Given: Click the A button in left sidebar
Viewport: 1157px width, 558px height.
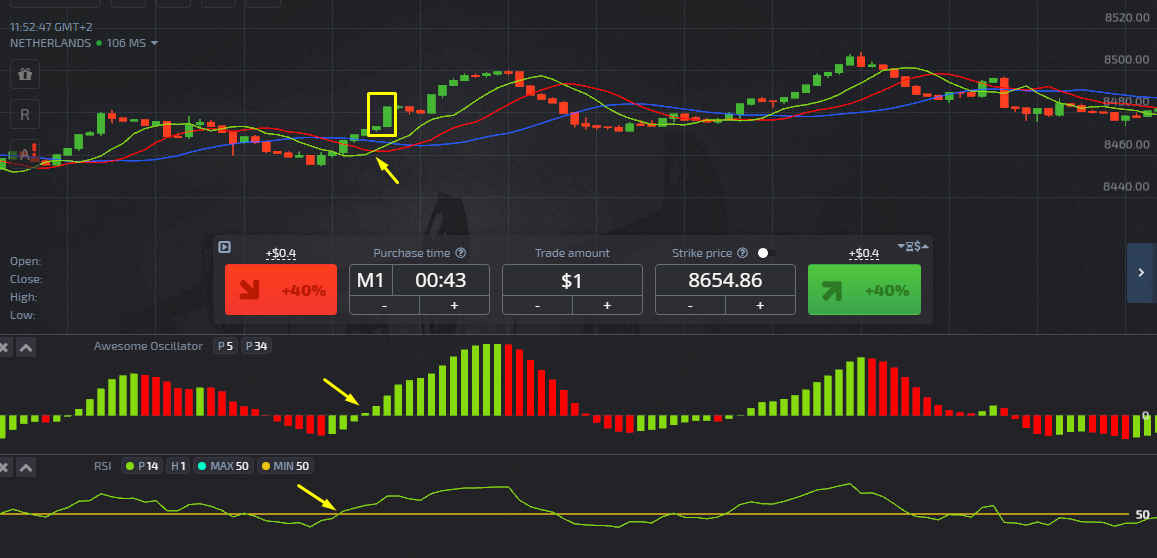Looking at the screenshot, I should point(25,155).
